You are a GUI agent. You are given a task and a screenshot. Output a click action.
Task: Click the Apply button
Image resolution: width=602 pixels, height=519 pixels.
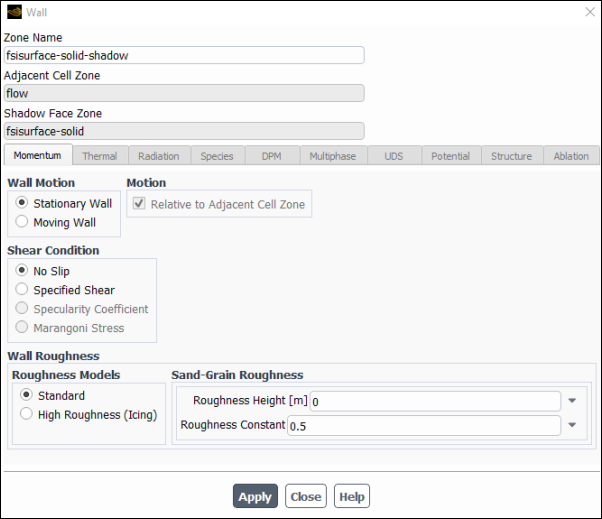(255, 496)
